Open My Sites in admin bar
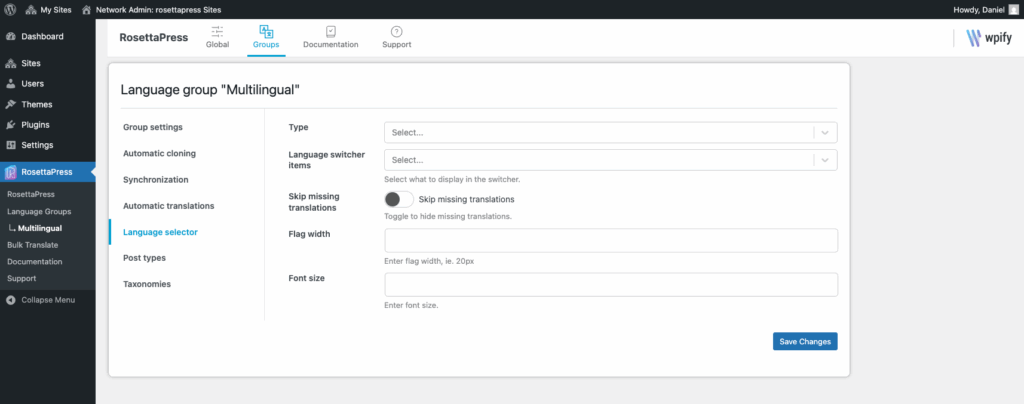Image resolution: width=1024 pixels, height=404 pixels. tap(56, 10)
